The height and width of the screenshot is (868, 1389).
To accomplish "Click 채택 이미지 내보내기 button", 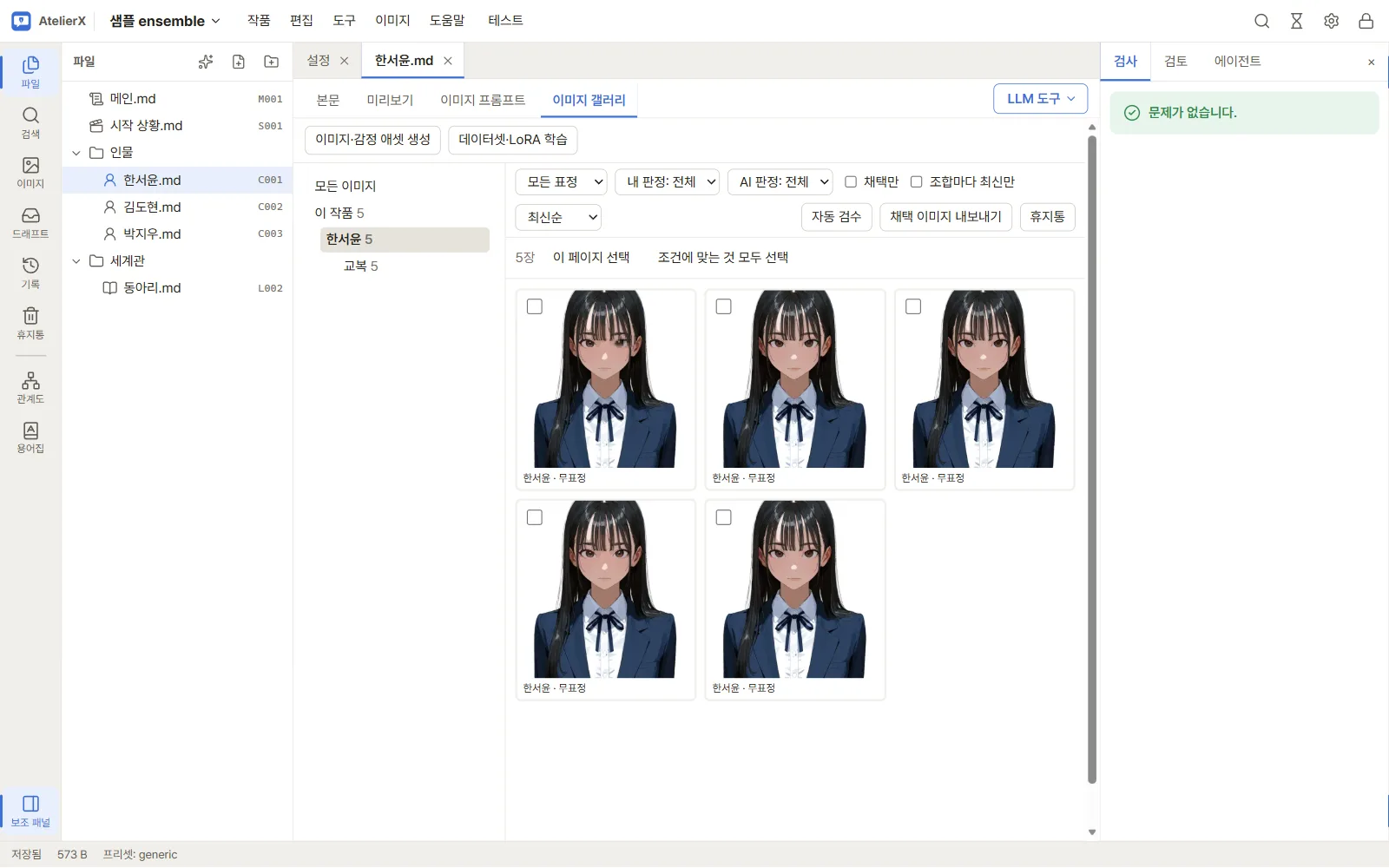I will (945, 217).
